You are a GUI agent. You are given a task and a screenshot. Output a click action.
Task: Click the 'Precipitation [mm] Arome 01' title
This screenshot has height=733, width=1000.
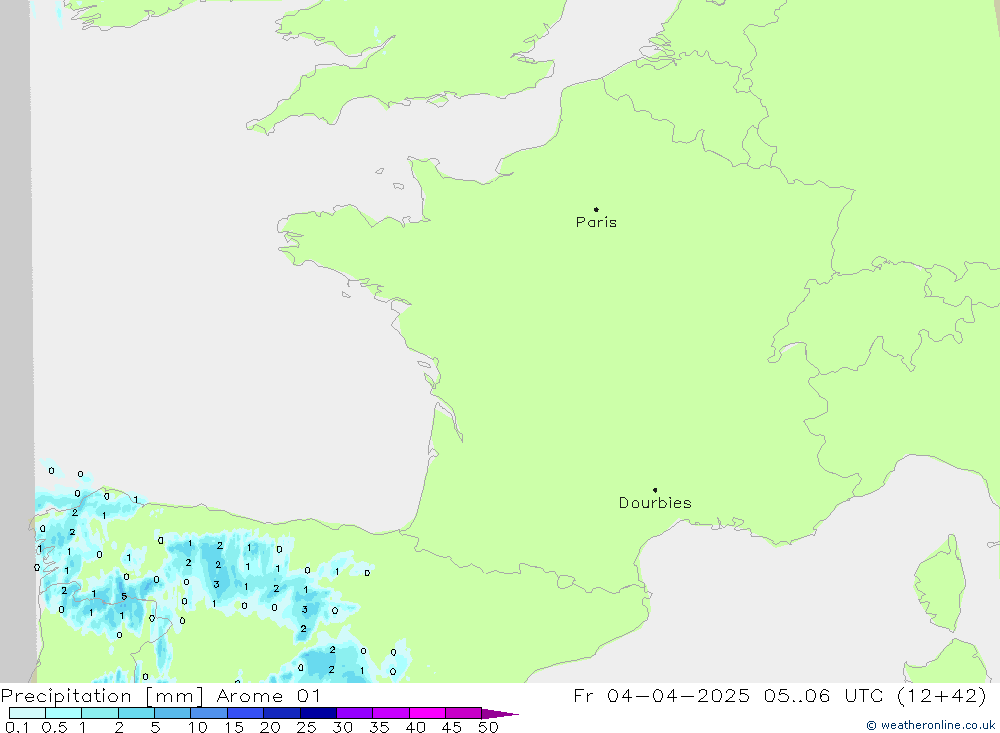click(x=160, y=696)
